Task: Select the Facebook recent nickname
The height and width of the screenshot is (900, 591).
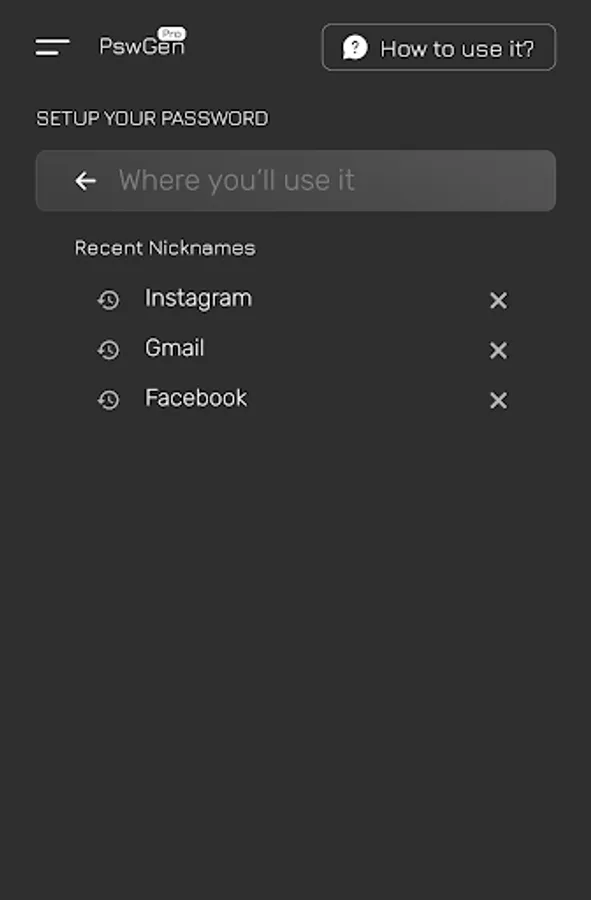Action: (x=196, y=398)
